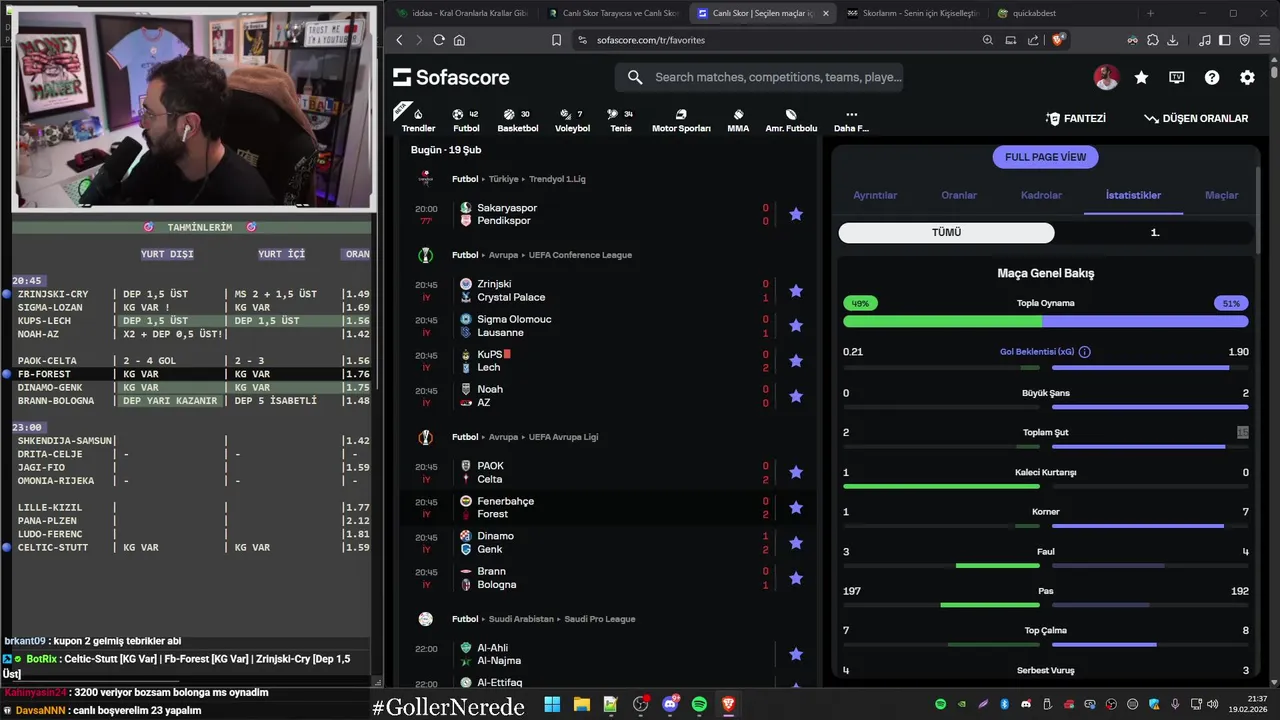Bookmark this page in address bar
The width and height of the screenshot is (1280, 720).
coord(556,40)
